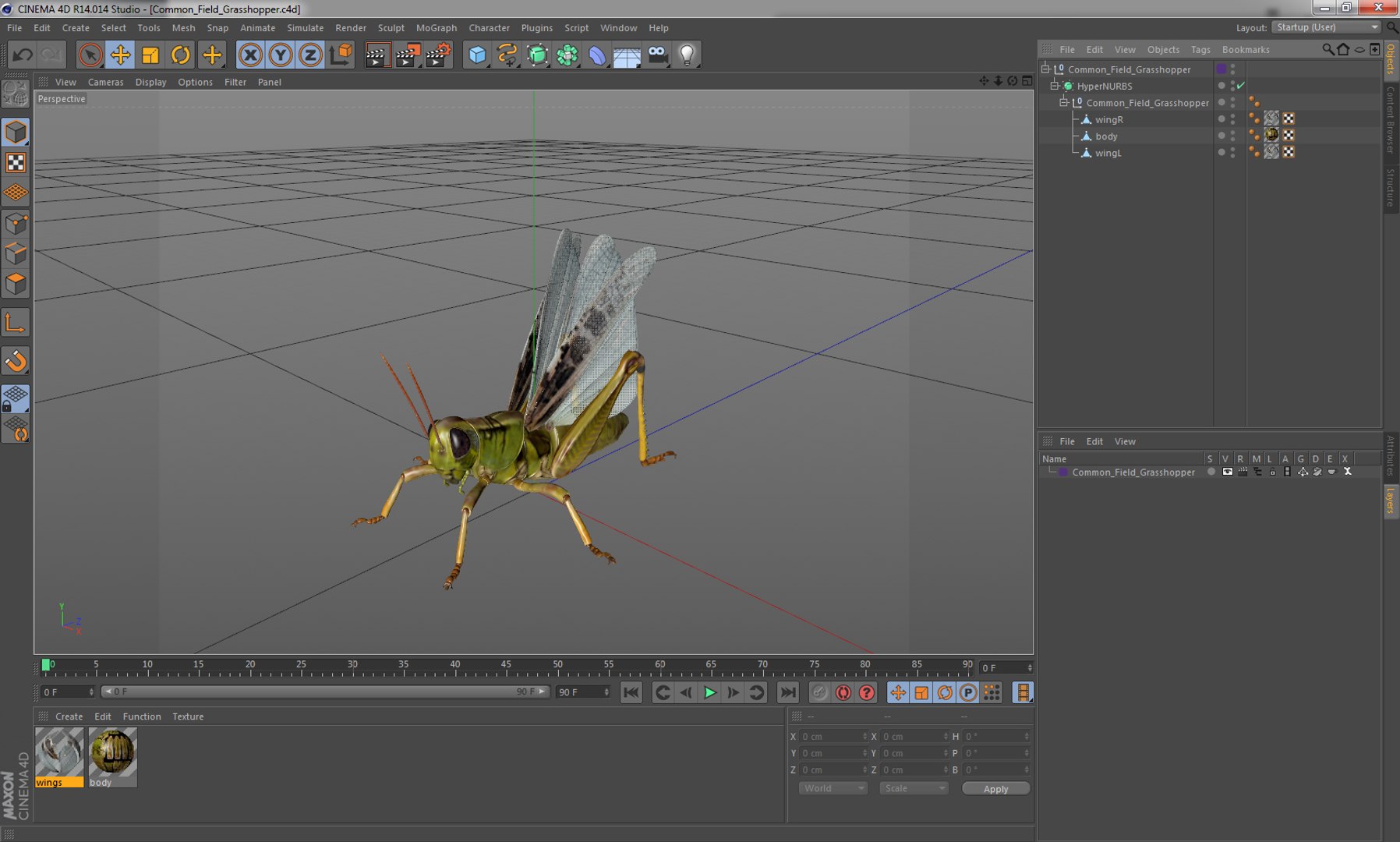Add a Camera object
Image resolution: width=1400 pixels, height=842 pixels.
(658, 55)
